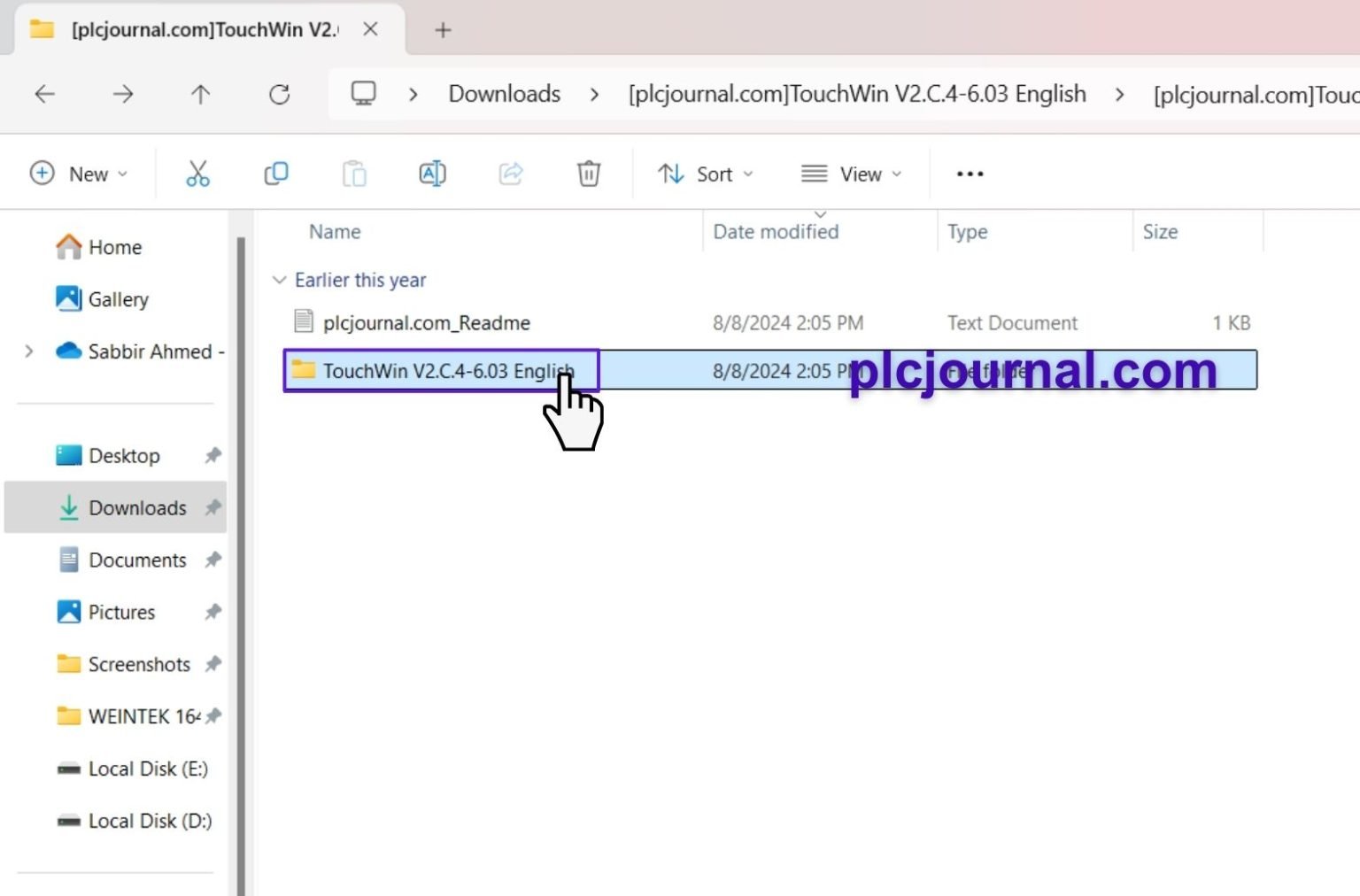Cut the selected item using the scissors icon

(197, 174)
